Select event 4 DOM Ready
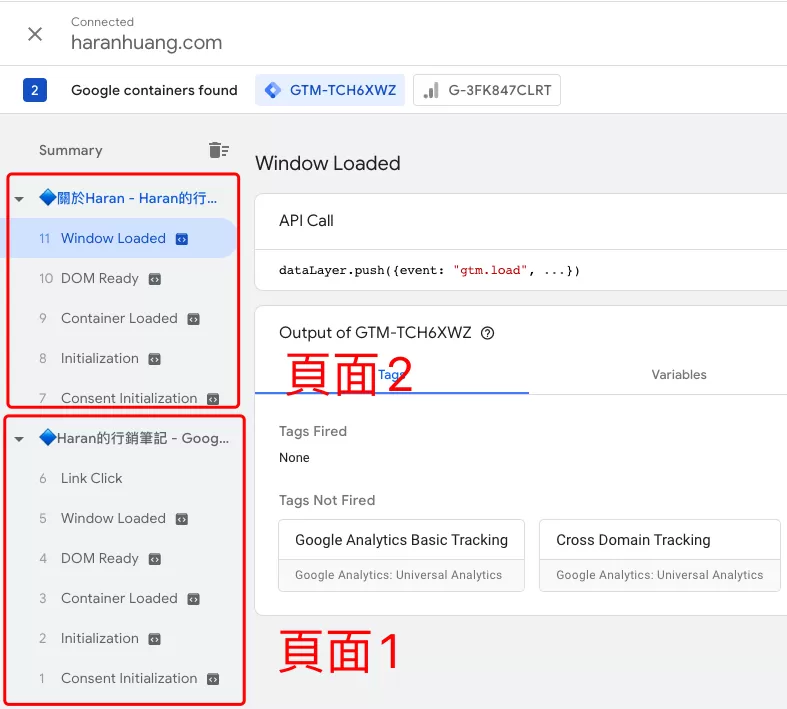The height and width of the screenshot is (709, 787). click(118, 558)
